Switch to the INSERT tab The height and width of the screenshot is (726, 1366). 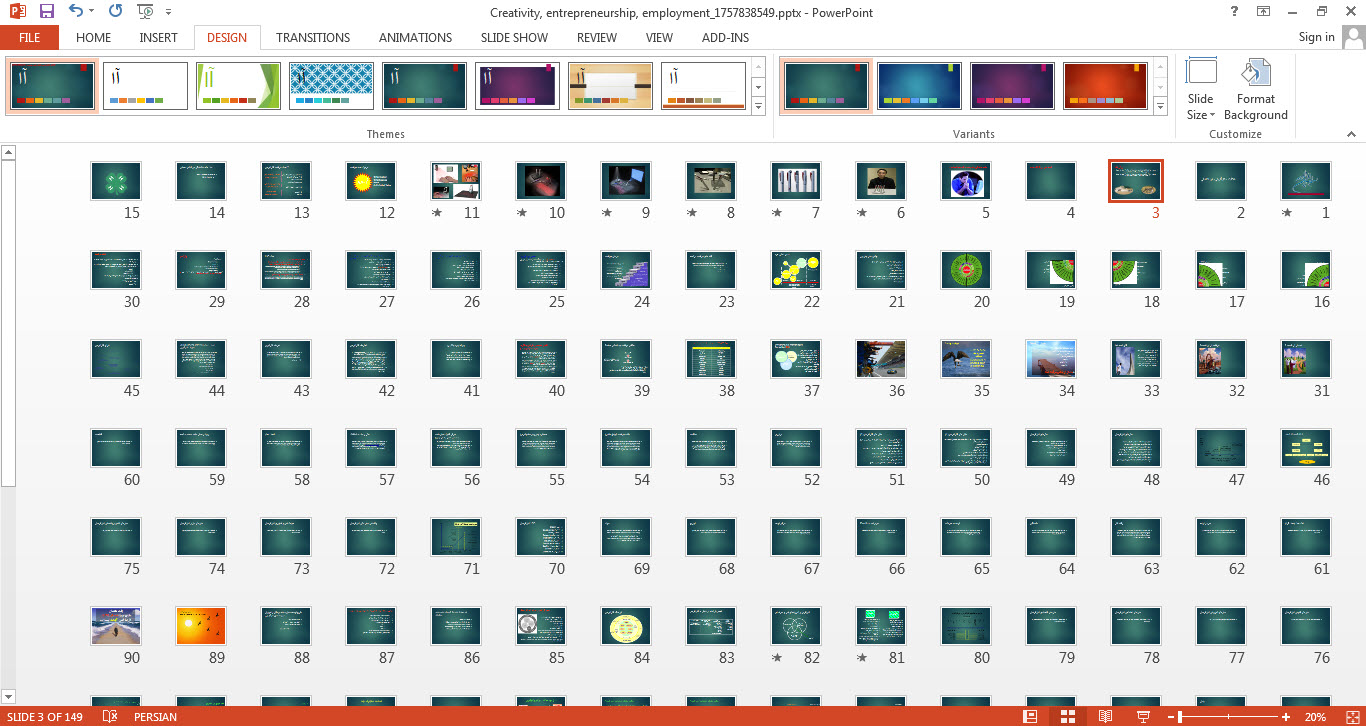pos(159,37)
